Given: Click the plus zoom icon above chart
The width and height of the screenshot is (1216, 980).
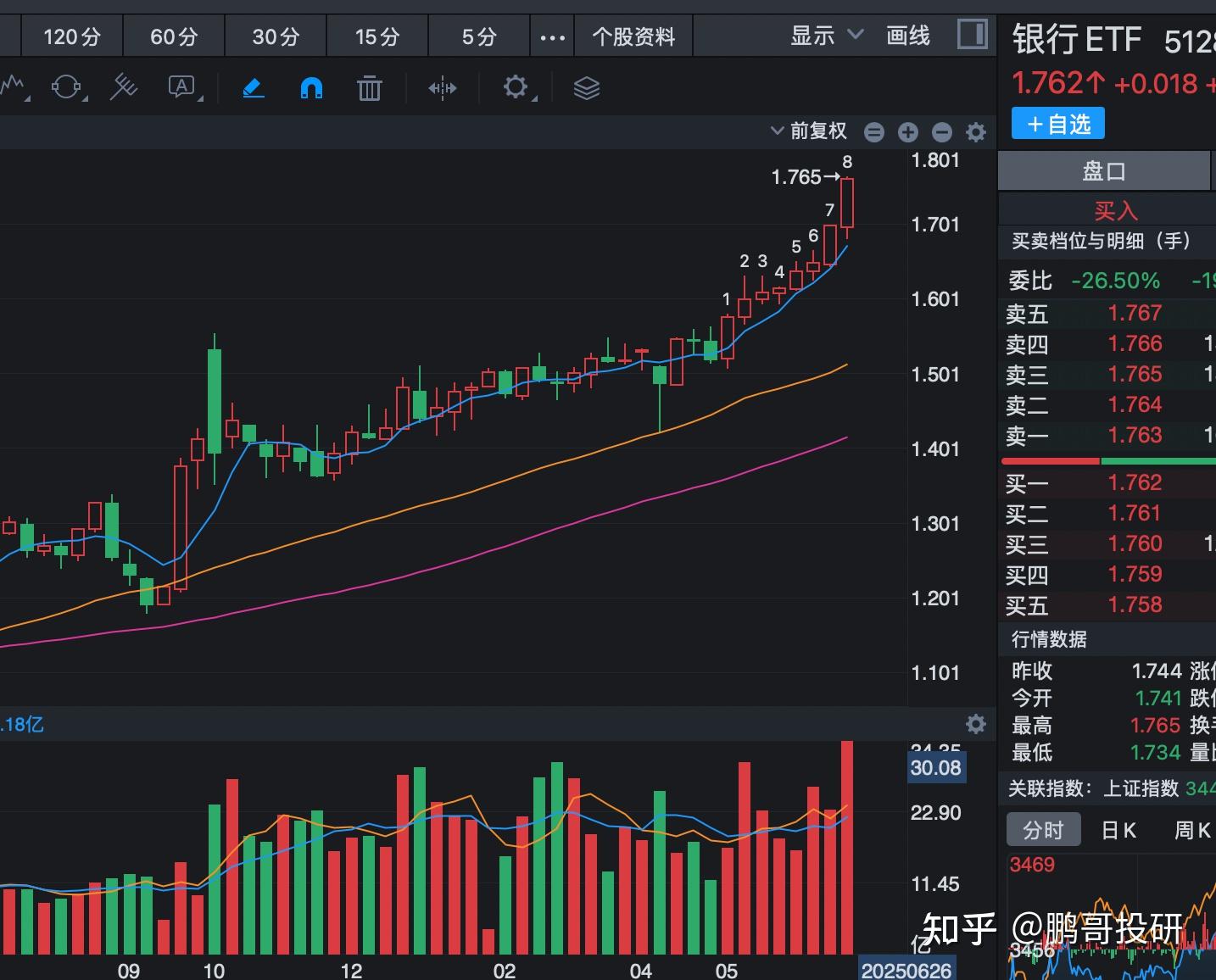Looking at the screenshot, I should coord(908,132).
